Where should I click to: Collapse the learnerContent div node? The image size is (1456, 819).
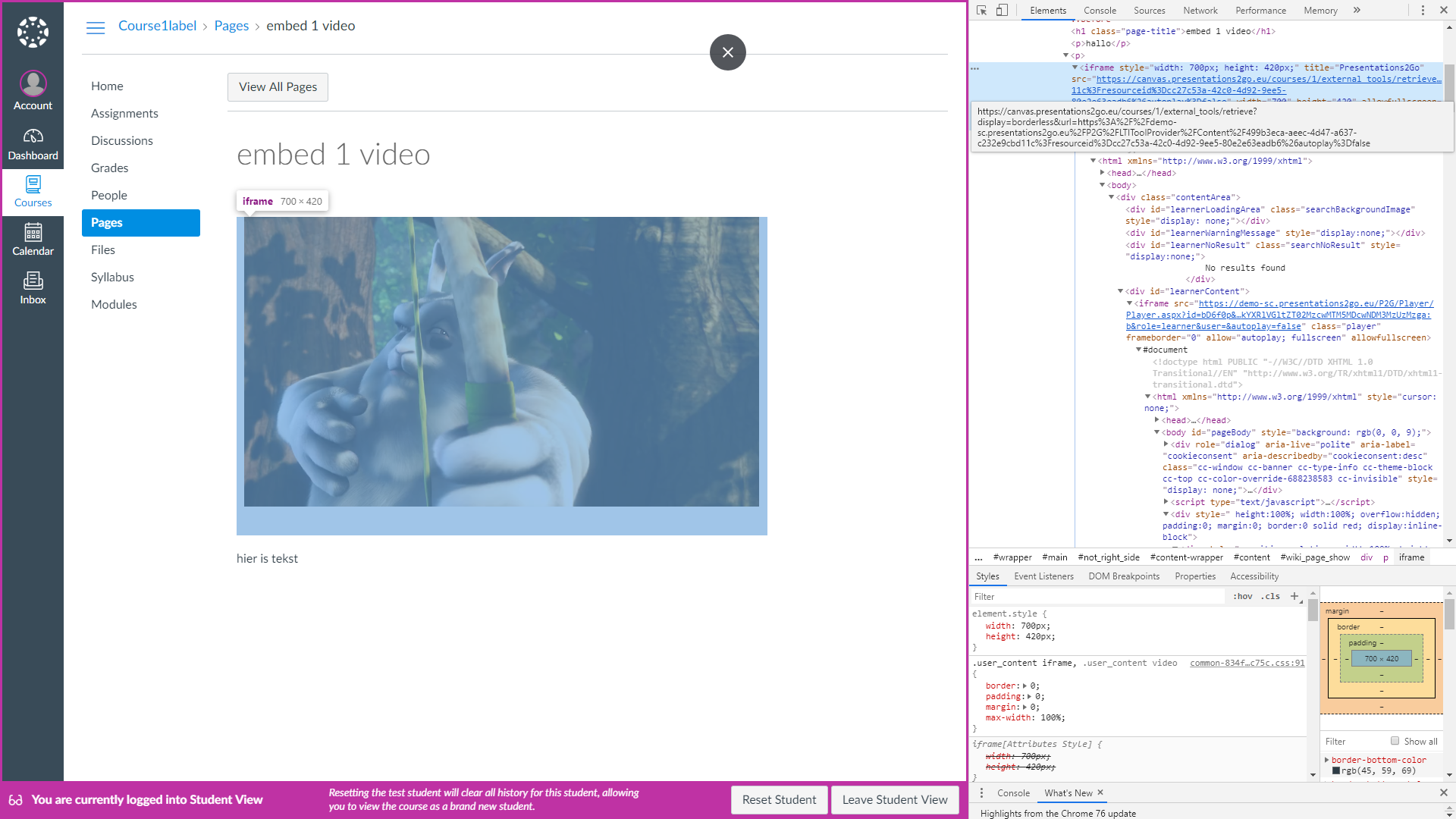tap(1120, 291)
